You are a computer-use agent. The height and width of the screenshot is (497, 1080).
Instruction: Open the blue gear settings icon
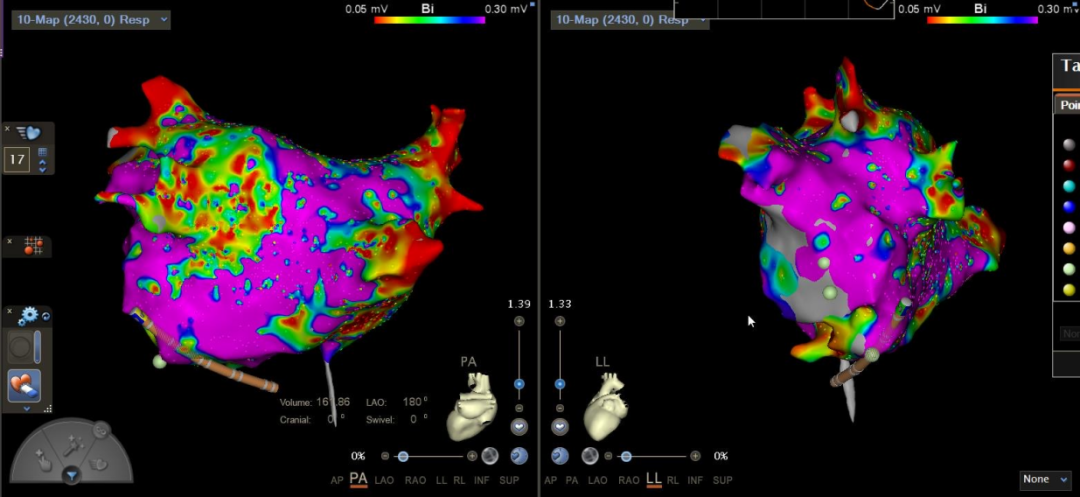tap(28, 315)
